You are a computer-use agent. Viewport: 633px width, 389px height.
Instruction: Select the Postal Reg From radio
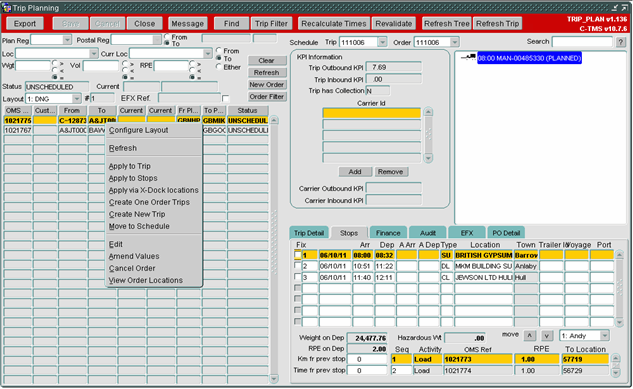tap(167, 37)
